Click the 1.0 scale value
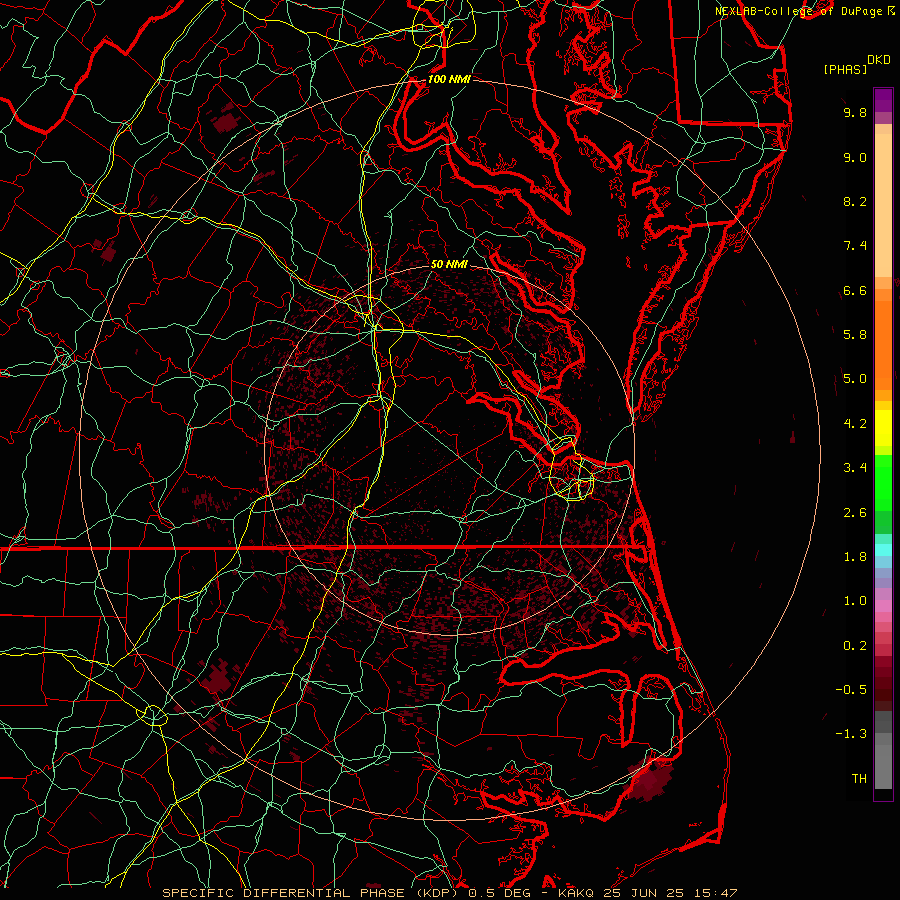Screen dimensions: 900x900 pos(855,601)
